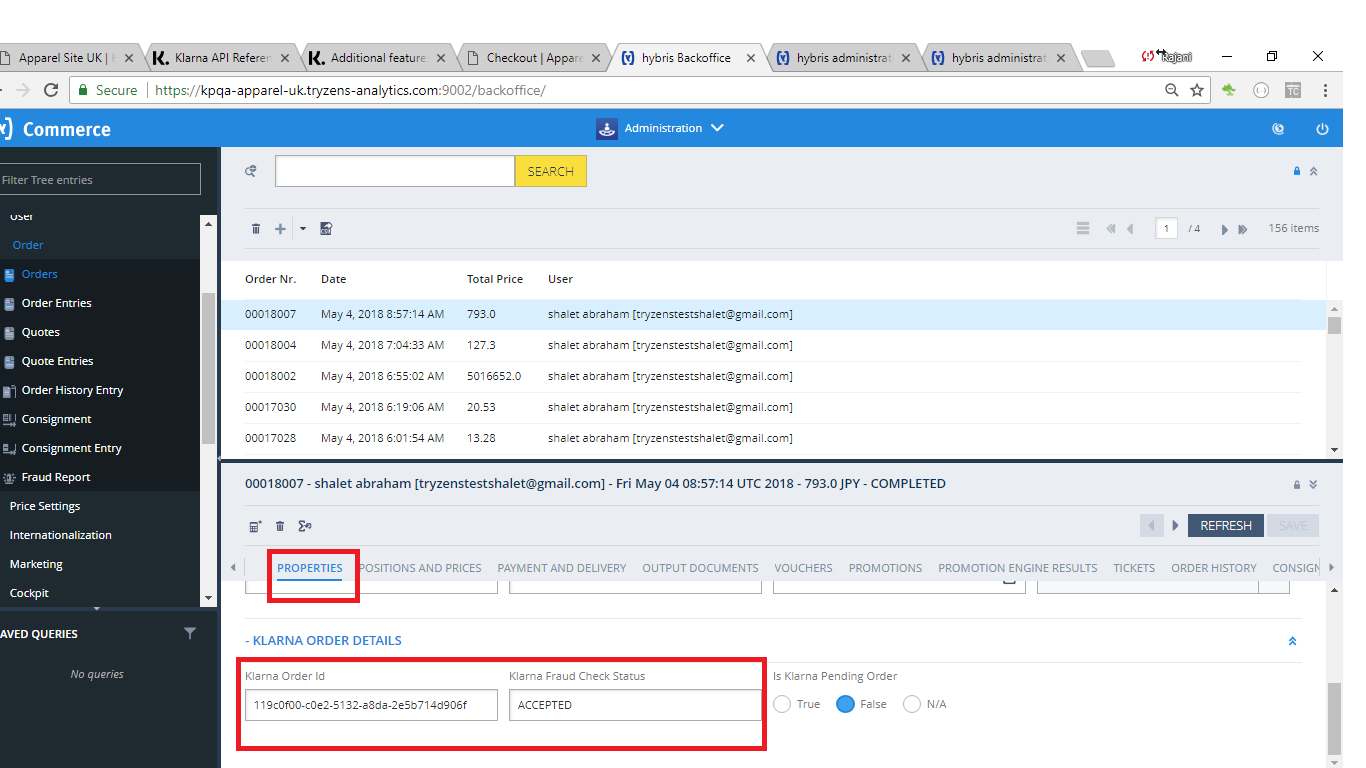The image size is (1366, 768).
Task: Export the order list to CSV
Action: (x=326, y=229)
